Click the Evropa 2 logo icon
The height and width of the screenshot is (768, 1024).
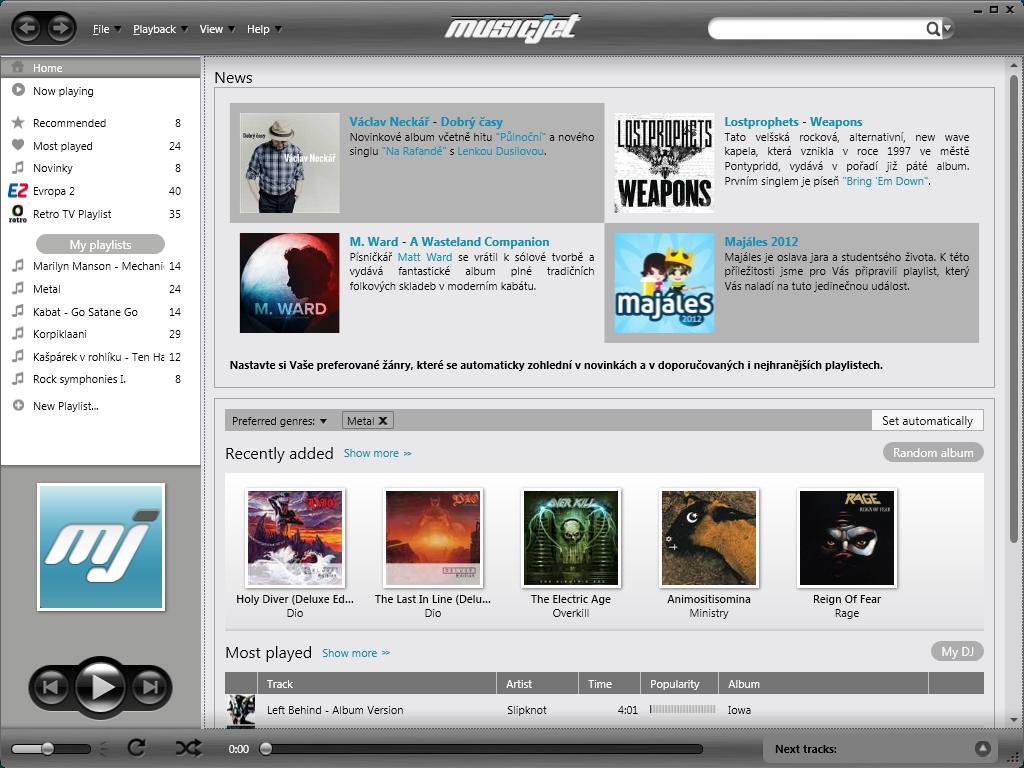[x=18, y=191]
